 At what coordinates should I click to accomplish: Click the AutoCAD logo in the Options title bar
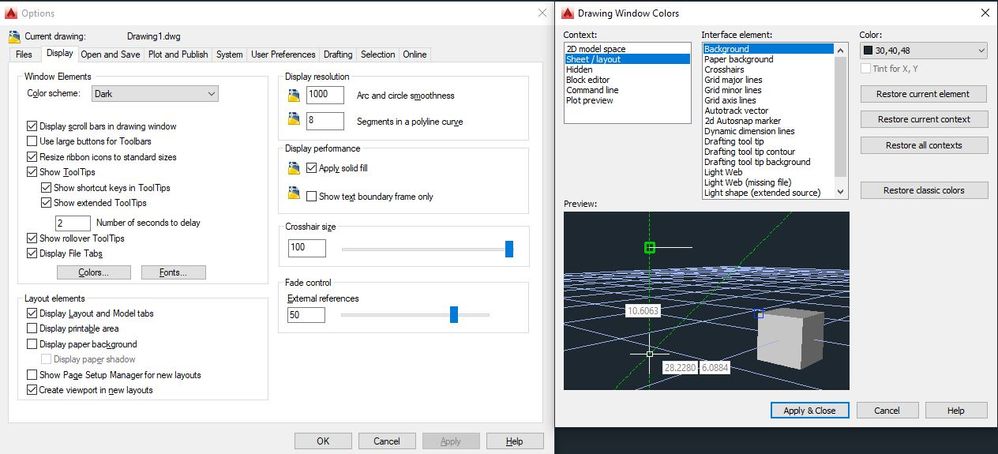pos(11,13)
